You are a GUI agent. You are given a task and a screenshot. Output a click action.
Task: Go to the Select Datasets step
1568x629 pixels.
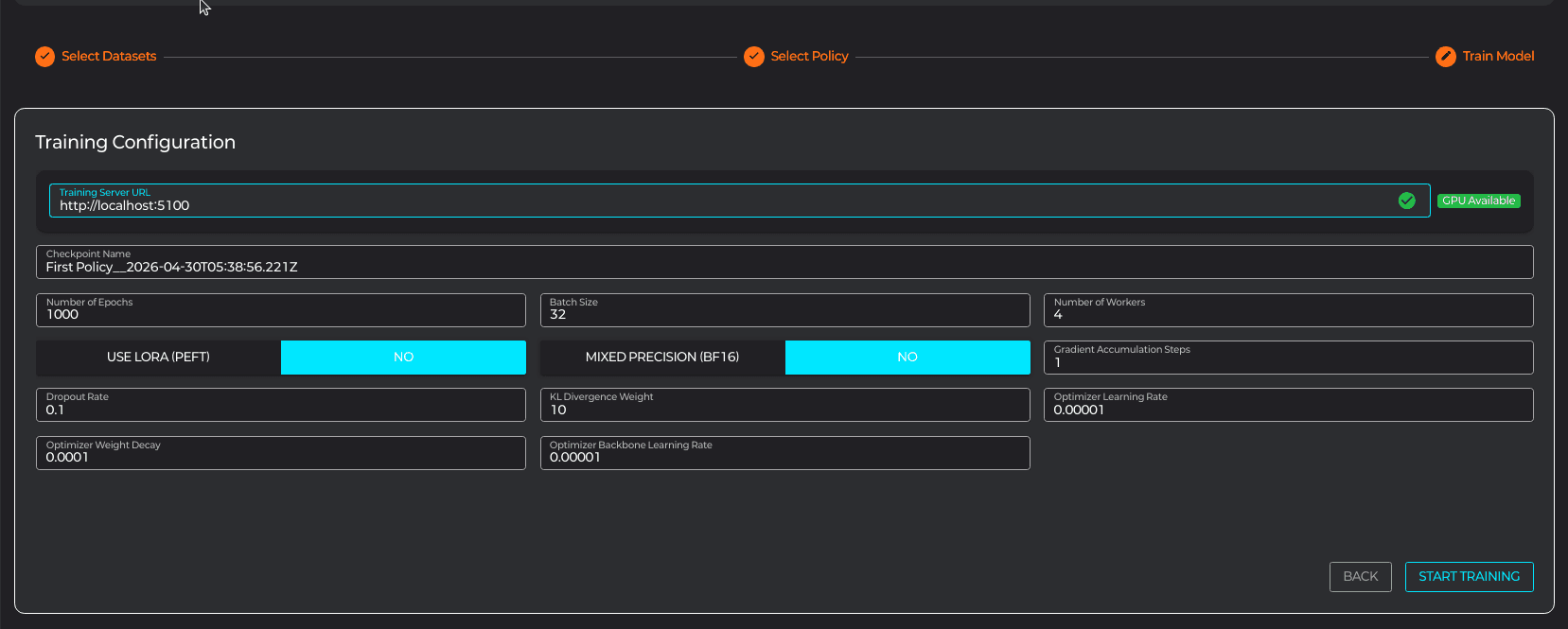tap(109, 57)
